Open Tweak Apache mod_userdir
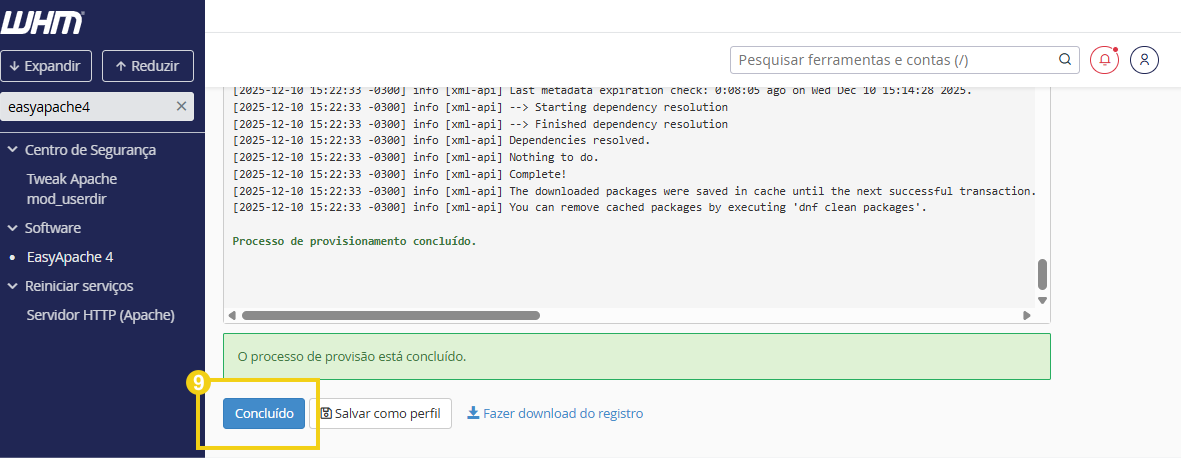Image resolution: width=1181 pixels, height=458 pixels. click(x=72, y=189)
